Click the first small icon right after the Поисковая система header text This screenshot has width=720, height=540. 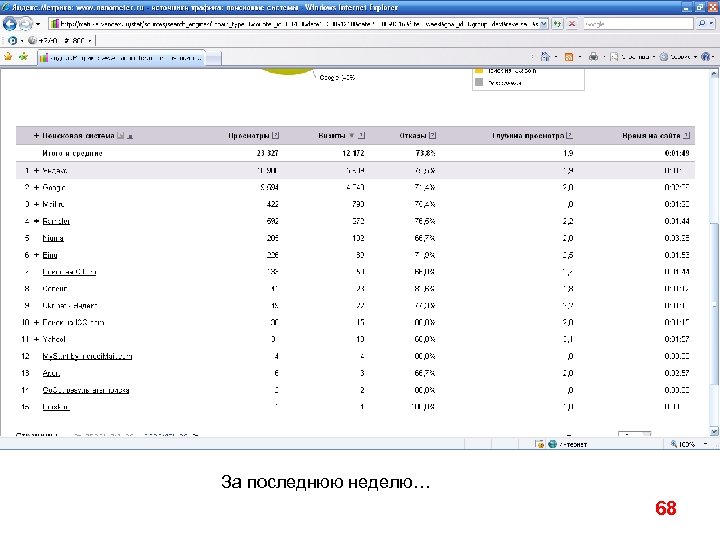(121, 135)
